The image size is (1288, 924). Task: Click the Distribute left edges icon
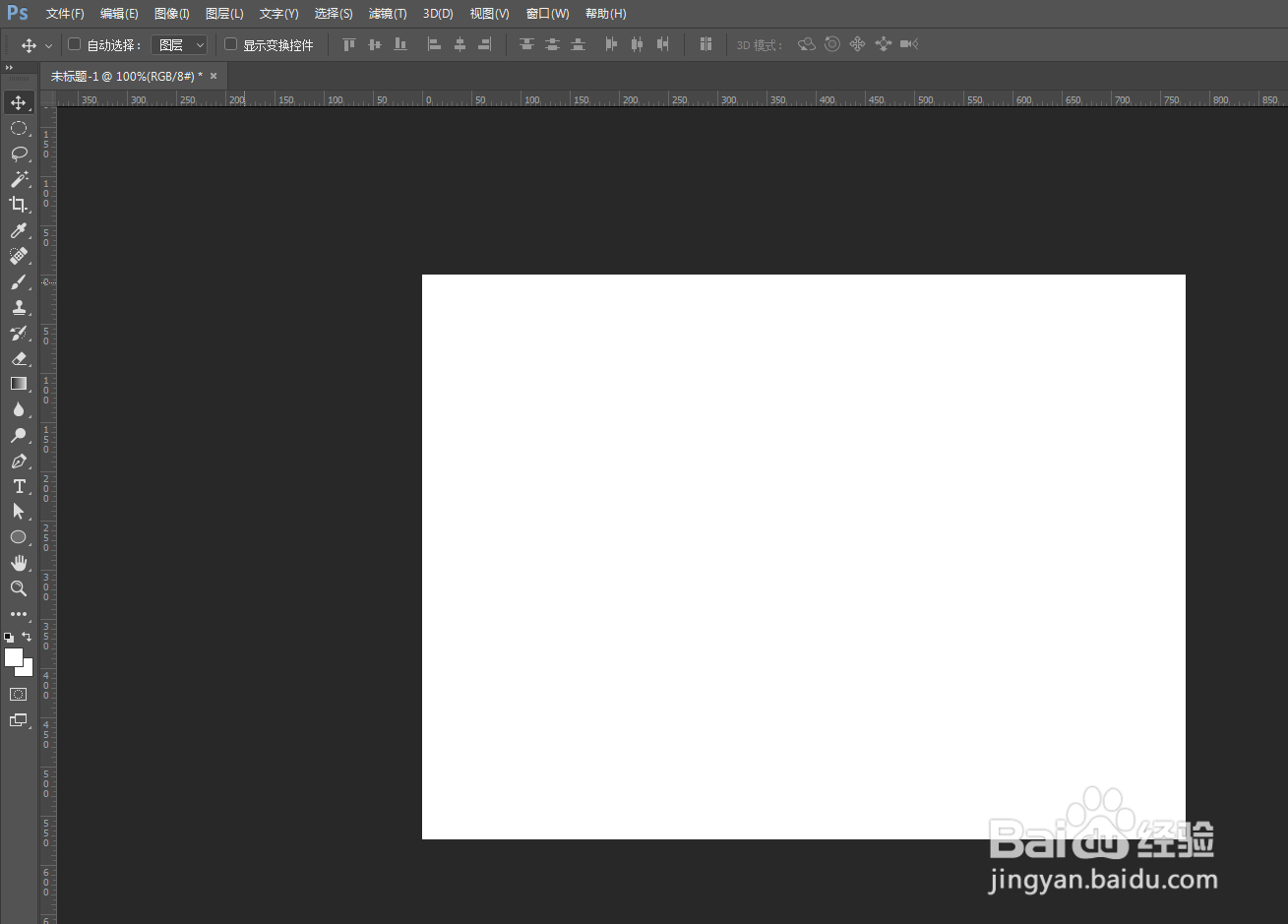611,44
